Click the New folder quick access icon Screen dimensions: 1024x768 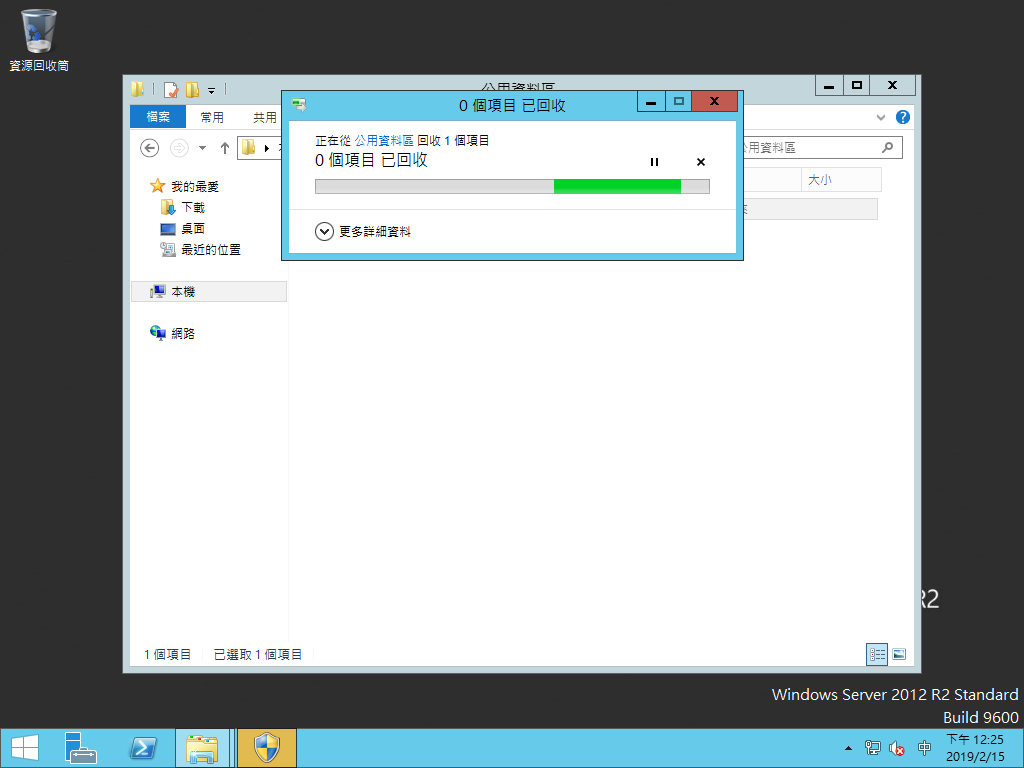(x=192, y=89)
